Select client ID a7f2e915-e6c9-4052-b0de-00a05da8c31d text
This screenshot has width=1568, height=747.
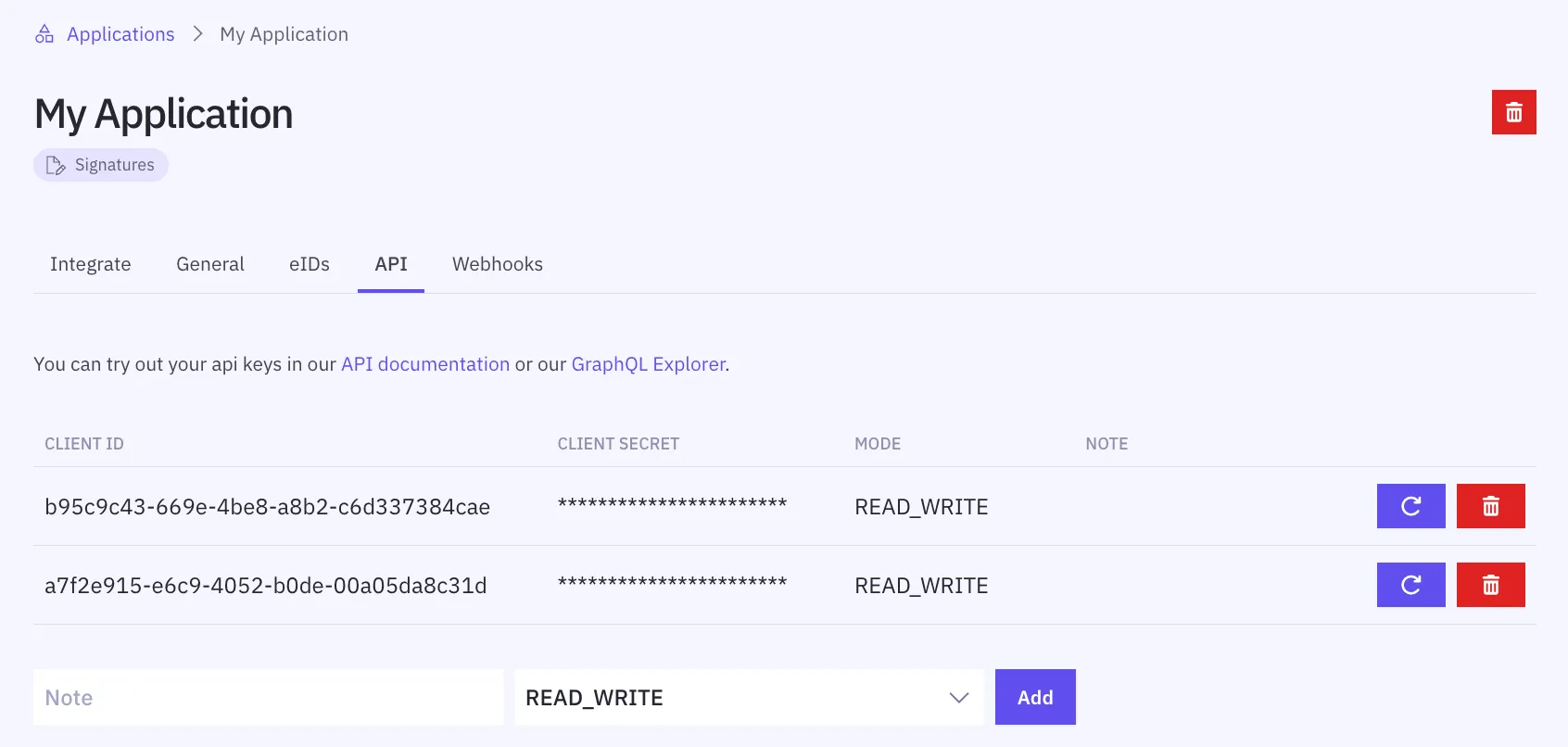click(266, 586)
